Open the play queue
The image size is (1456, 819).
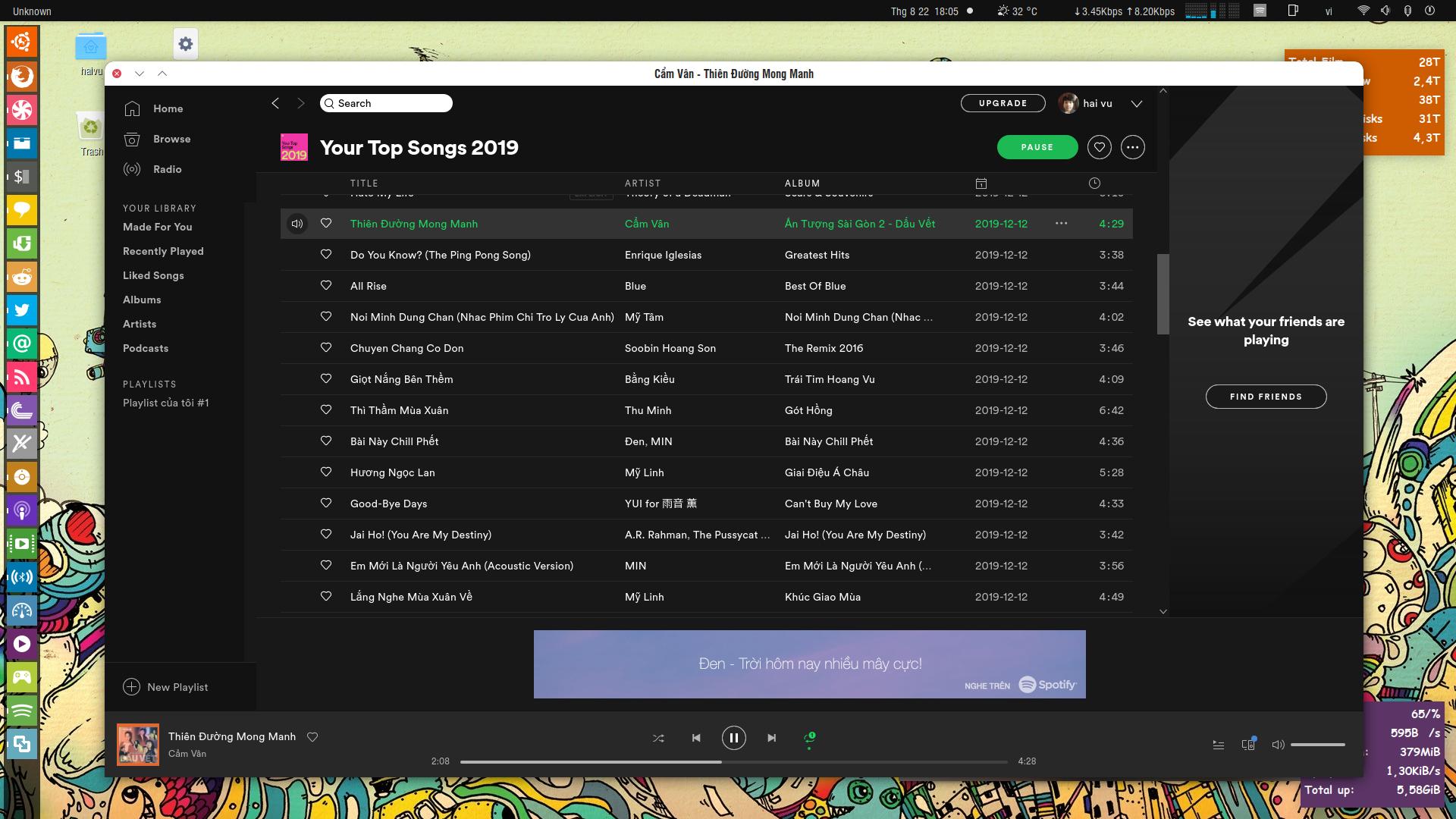point(1219,745)
